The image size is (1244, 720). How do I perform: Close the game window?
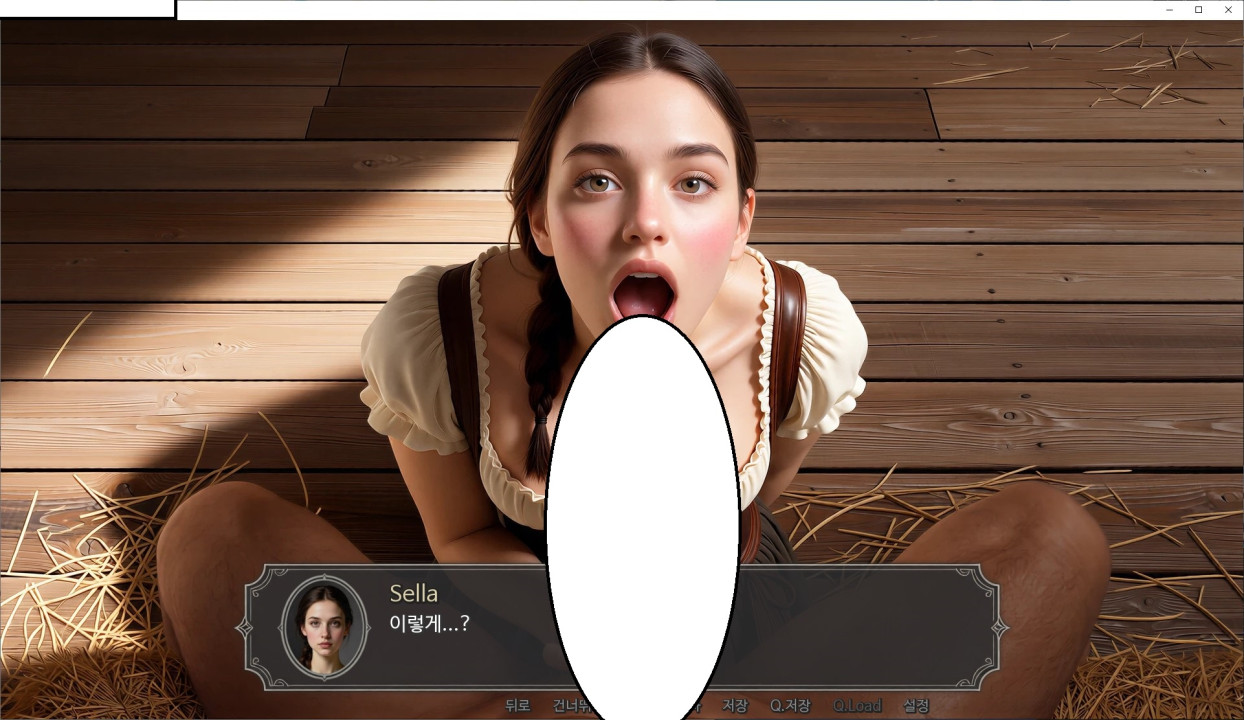point(1228,10)
